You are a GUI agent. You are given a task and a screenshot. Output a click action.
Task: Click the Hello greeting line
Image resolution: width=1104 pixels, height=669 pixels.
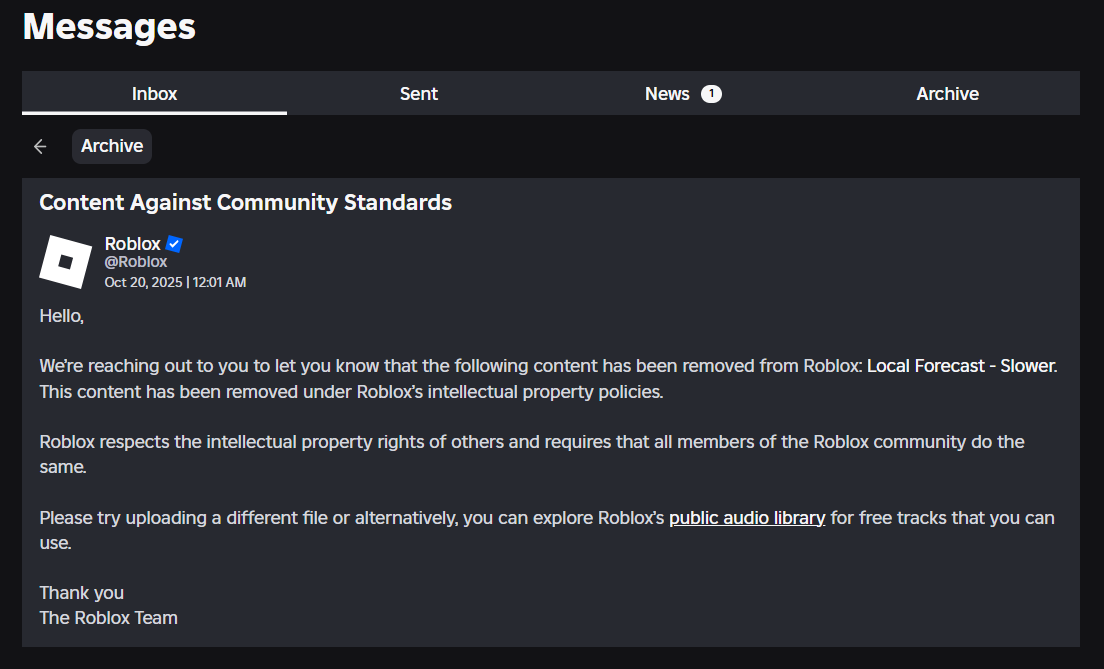pyautogui.click(x=60, y=315)
